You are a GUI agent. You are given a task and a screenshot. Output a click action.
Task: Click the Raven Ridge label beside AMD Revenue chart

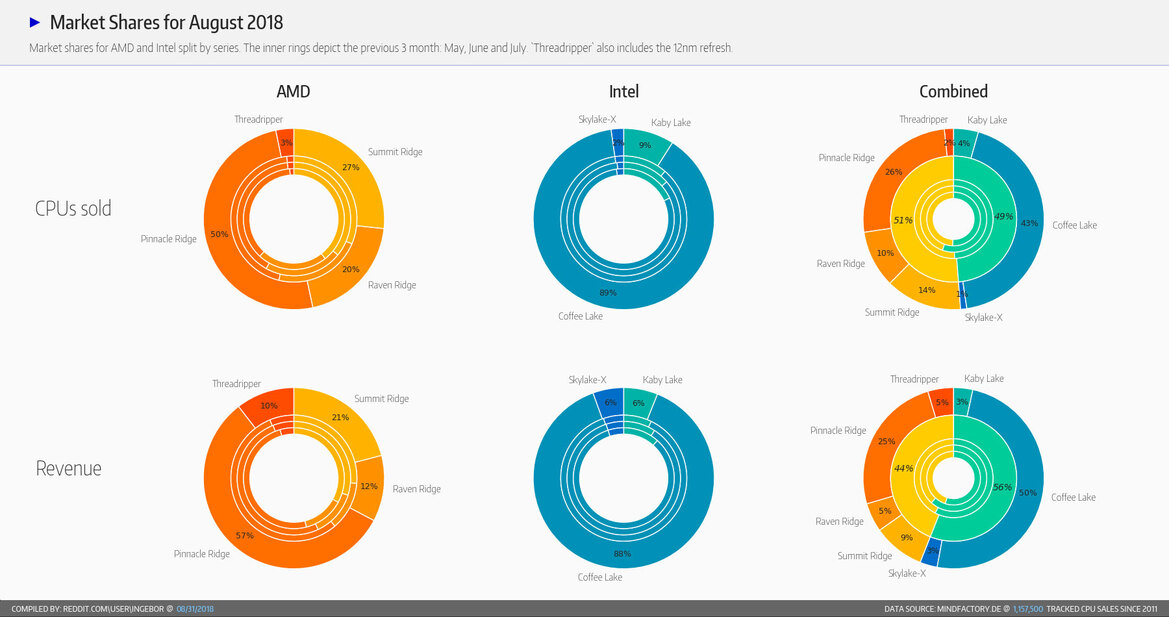pyautogui.click(x=417, y=490)
